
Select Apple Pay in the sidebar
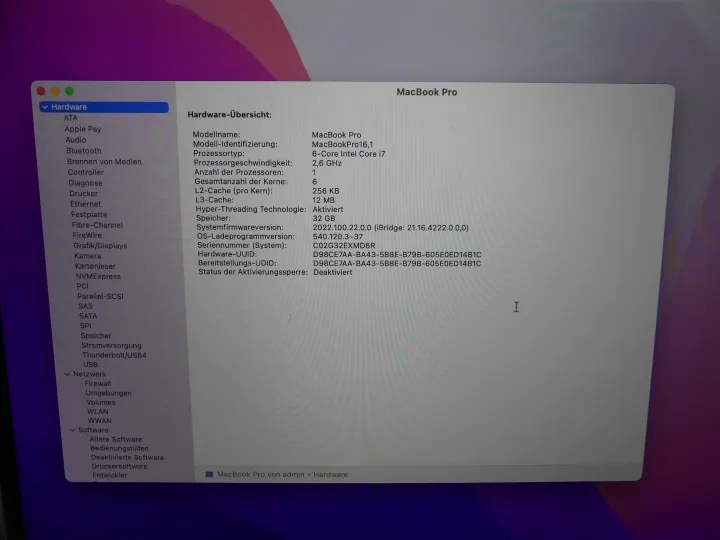pos(83,129)
